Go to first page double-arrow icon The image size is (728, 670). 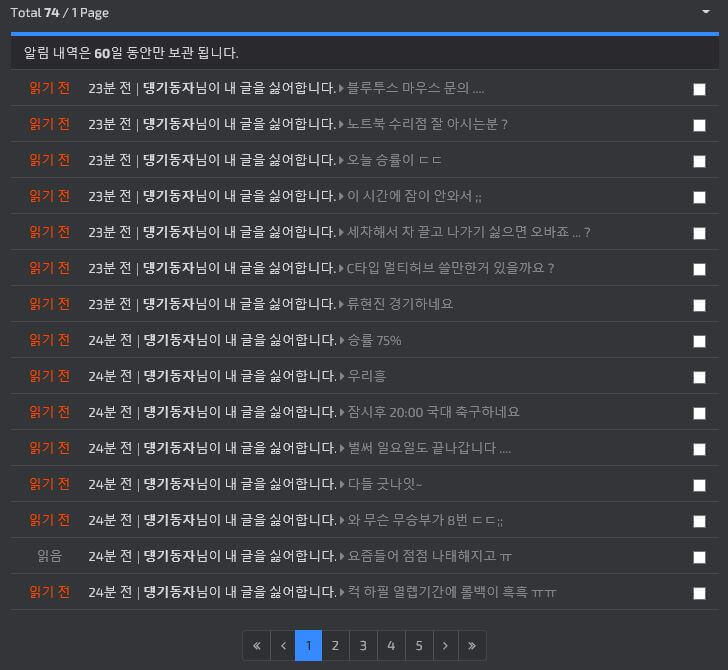click(x=256, y=645)
